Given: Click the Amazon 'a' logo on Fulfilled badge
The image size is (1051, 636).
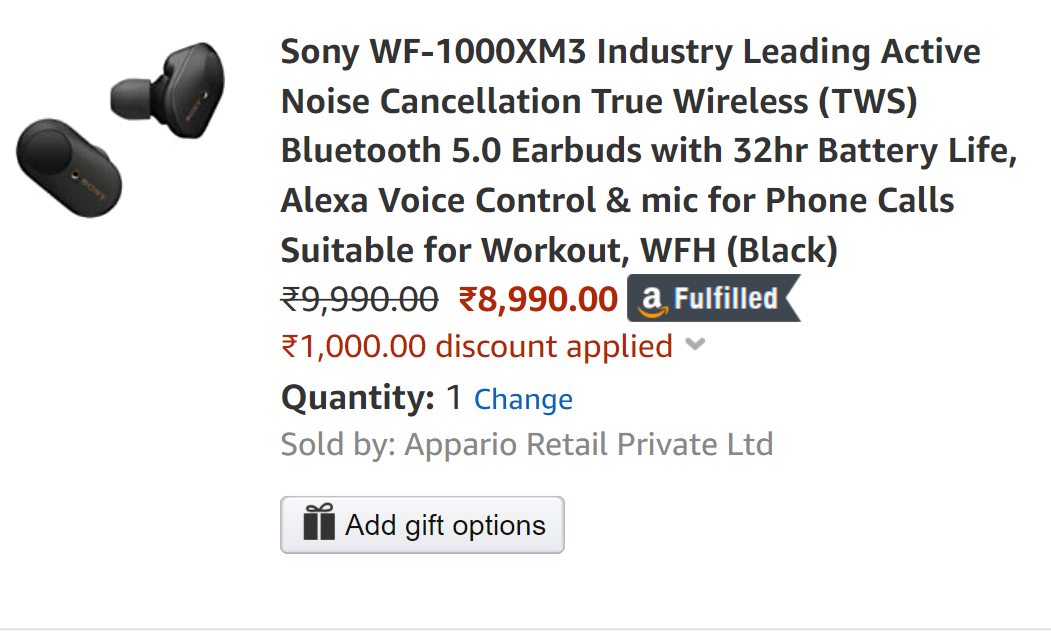Looking at the screenshot, I should click(651, 297).
